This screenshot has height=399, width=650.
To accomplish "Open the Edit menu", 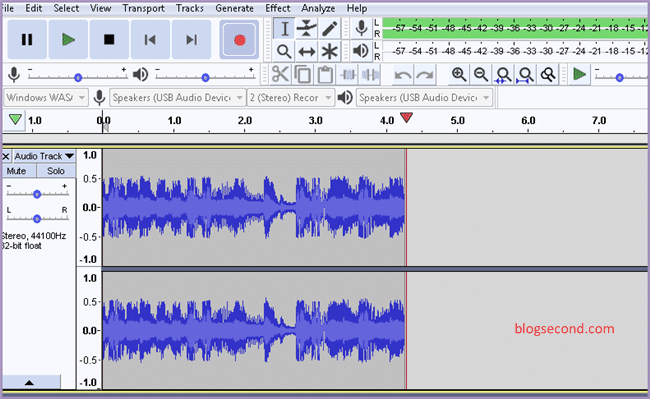I will point(34,8).
